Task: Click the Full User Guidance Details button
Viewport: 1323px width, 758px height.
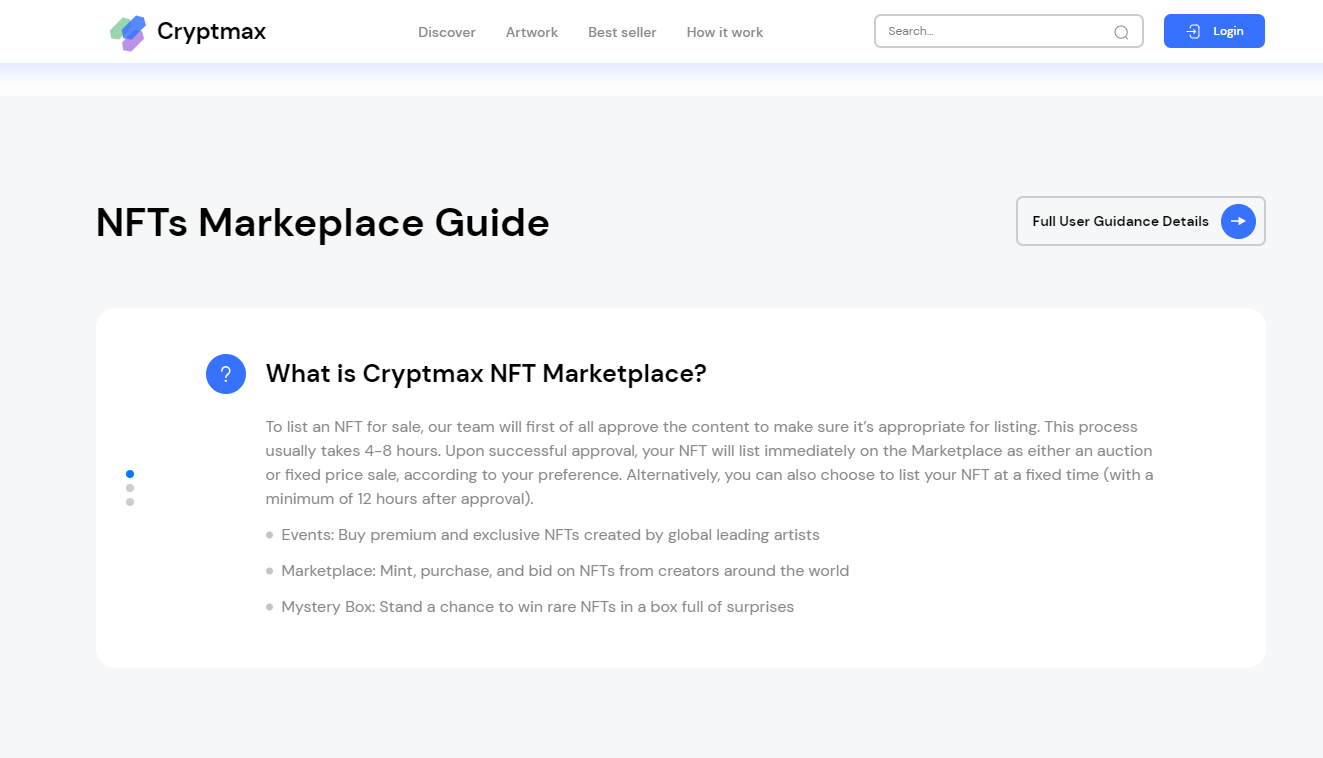Action: click(x=1141, y=221)
